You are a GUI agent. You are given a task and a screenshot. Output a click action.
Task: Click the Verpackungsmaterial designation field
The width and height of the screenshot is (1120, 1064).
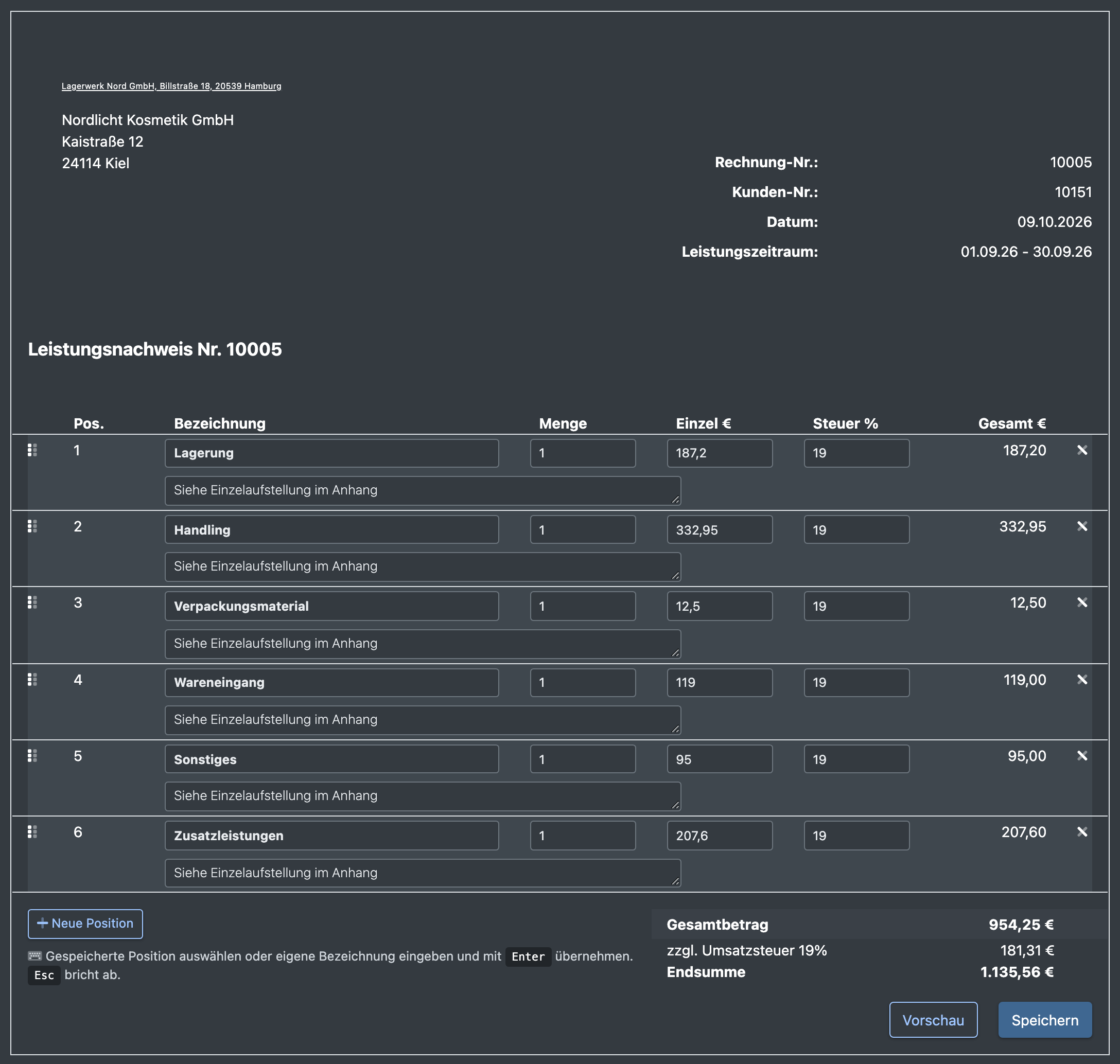pos(332,606)
